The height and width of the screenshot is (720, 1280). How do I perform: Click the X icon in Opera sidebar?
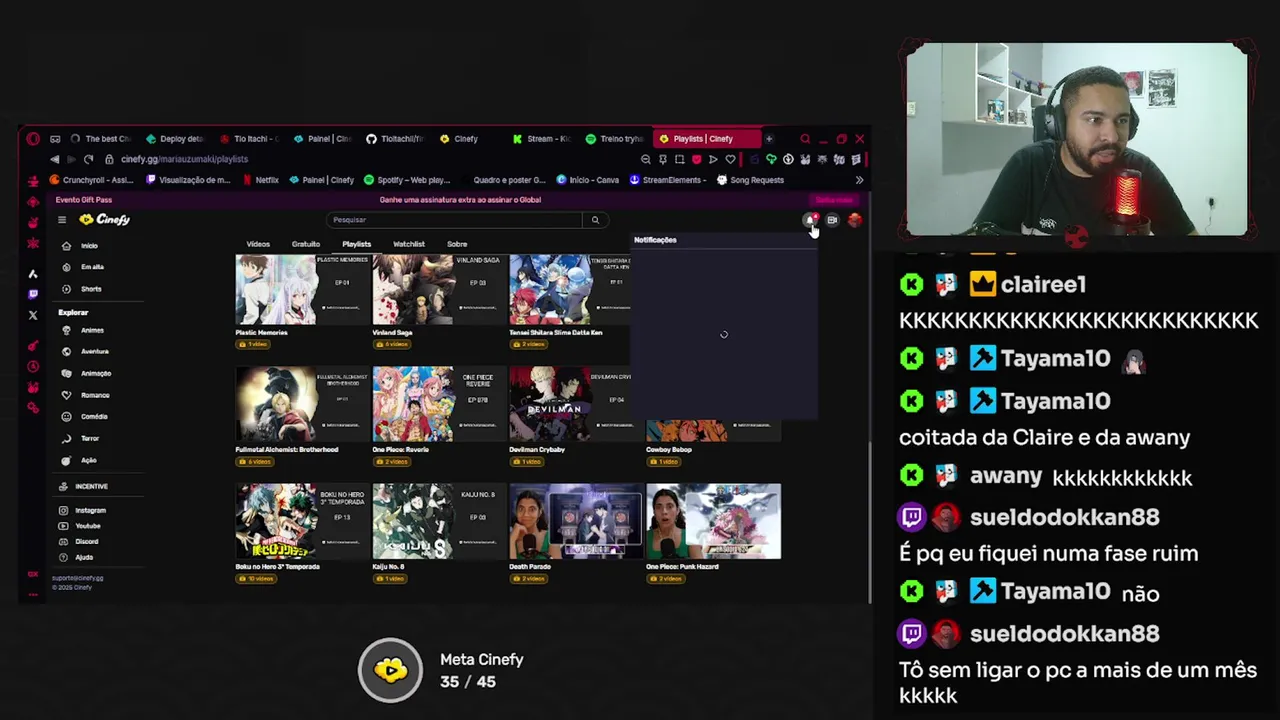point(33,315)
